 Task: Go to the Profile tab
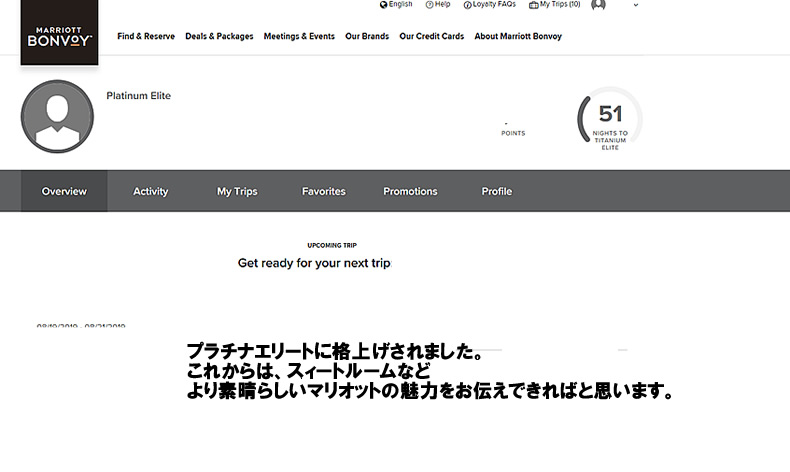[497, 191]
